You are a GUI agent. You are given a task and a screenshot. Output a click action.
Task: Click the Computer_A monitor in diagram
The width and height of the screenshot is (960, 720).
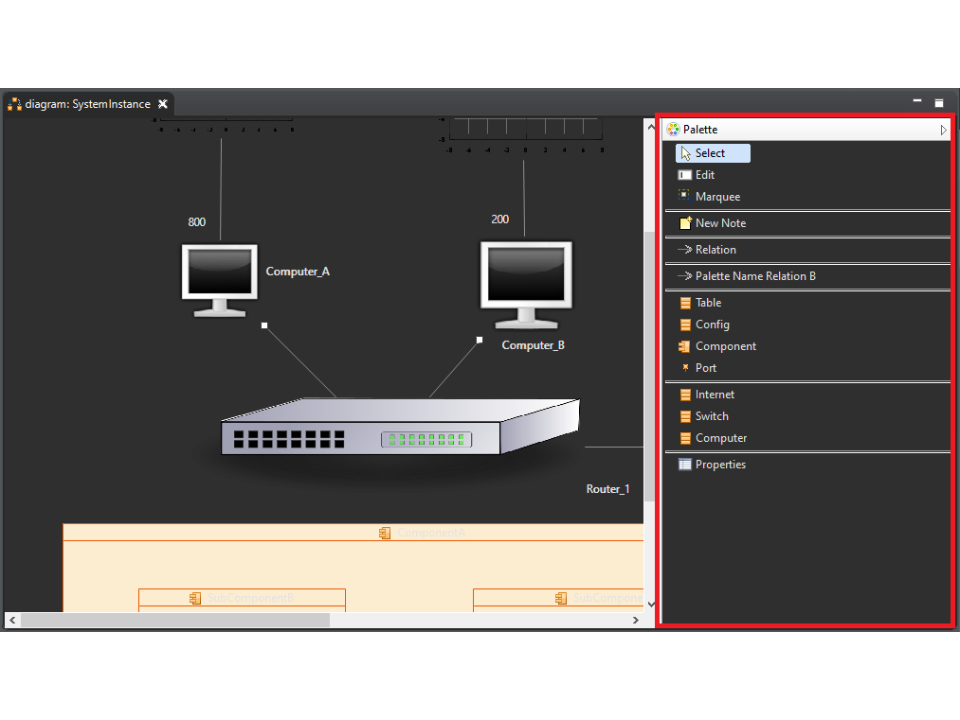pos(219,278)
